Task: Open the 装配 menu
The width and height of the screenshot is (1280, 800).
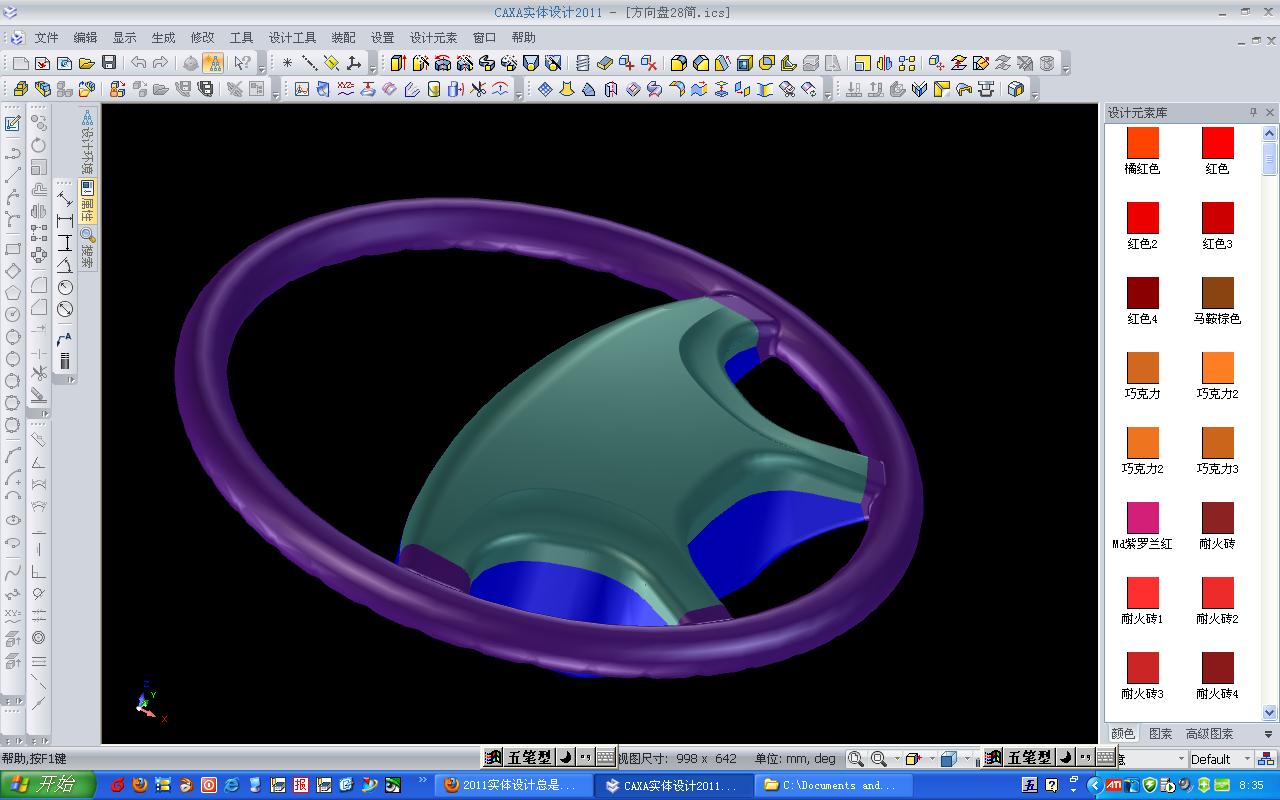Action: (343, 38)
